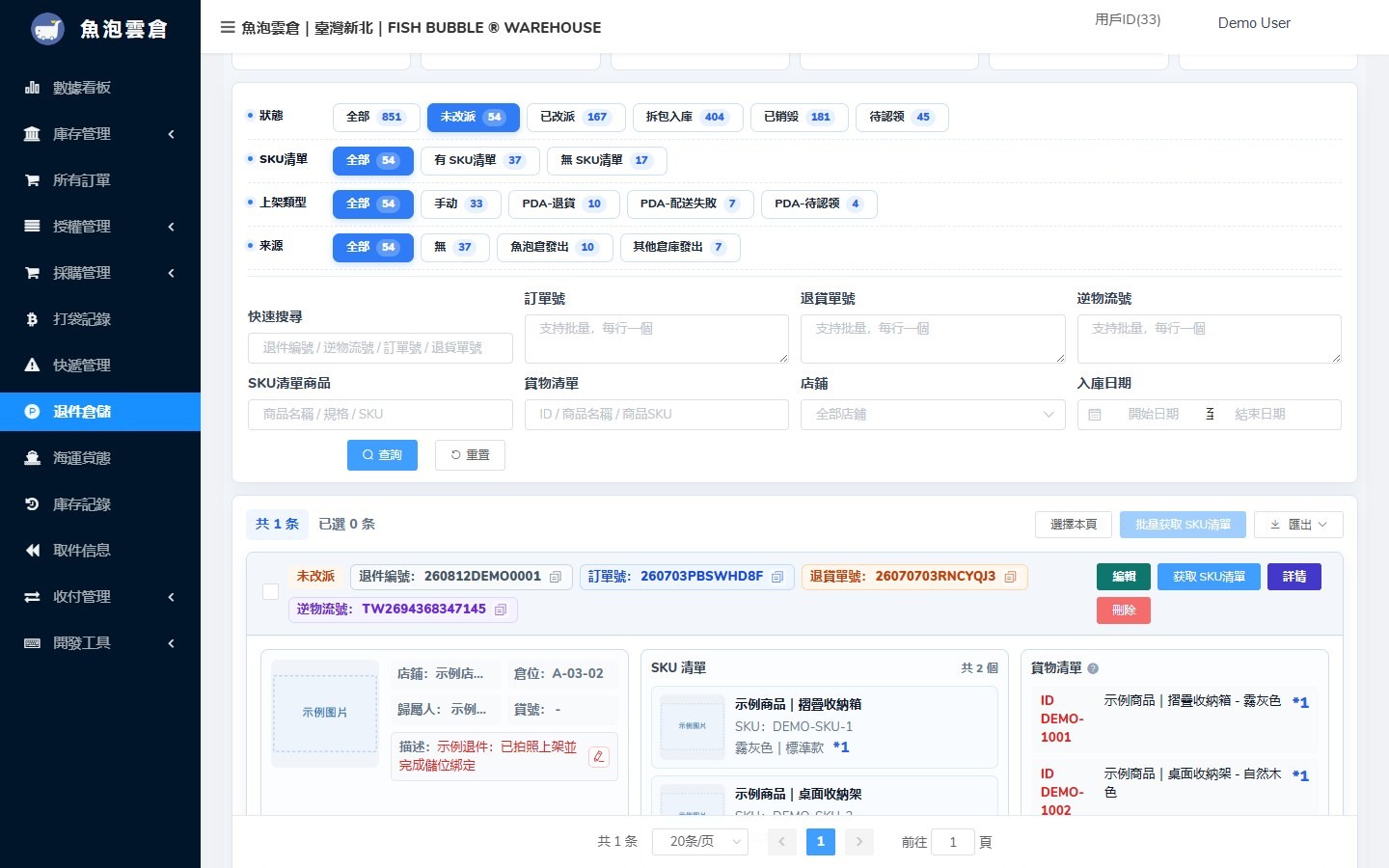The image size is (1389, 868).
Task: Click the calendar icon in 入庫日期
Action: pyautogui.click(x=1095, y=415)
